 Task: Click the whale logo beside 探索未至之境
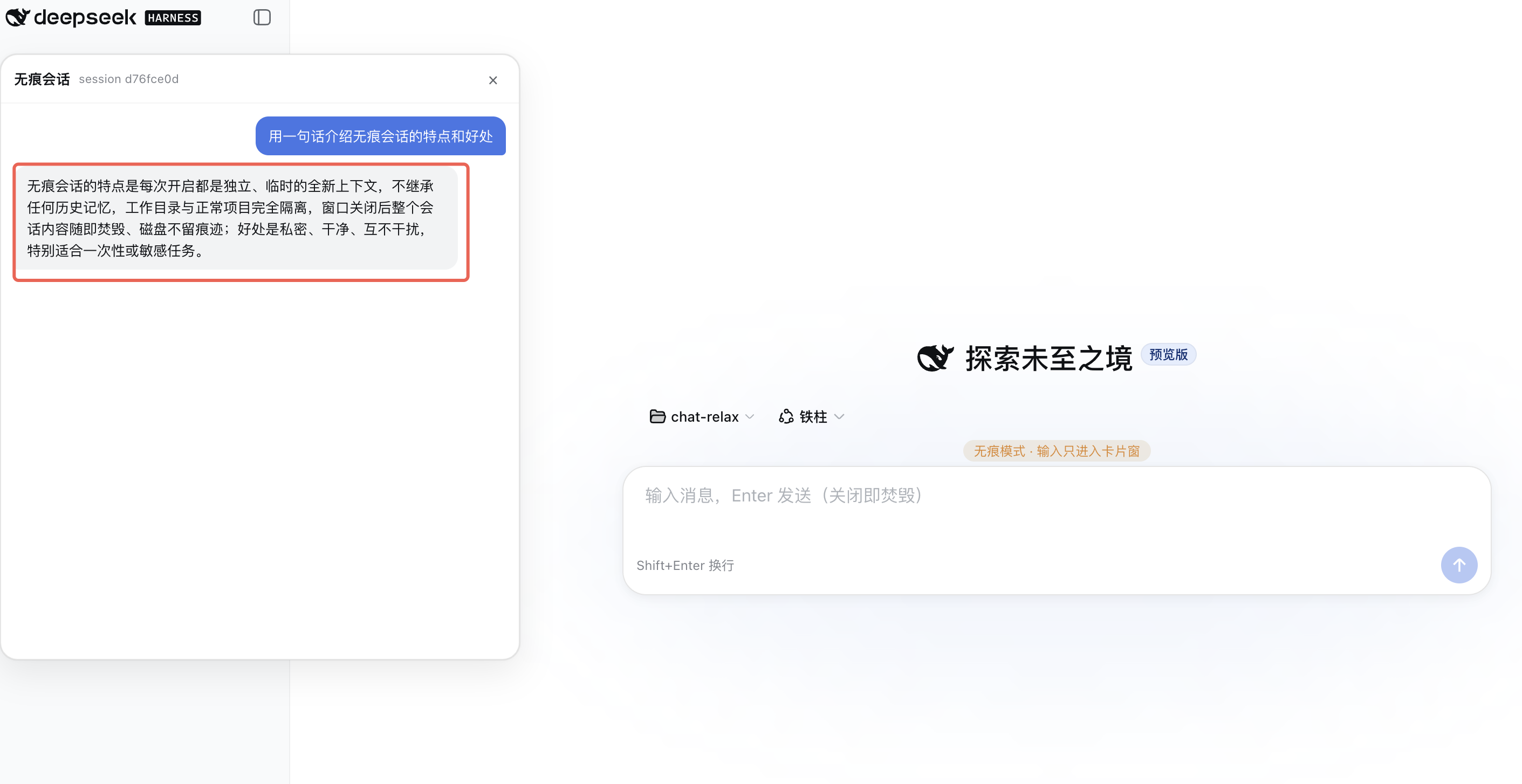[935, 357]
